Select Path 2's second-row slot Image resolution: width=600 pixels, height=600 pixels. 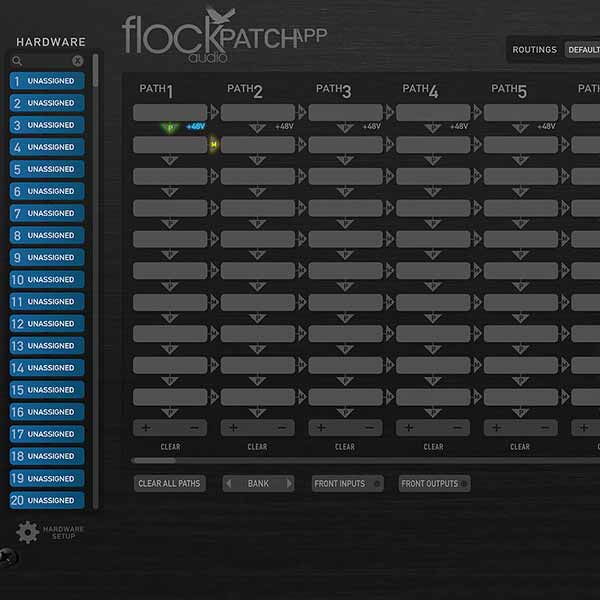pyautogui.click(x=258, y=145)
